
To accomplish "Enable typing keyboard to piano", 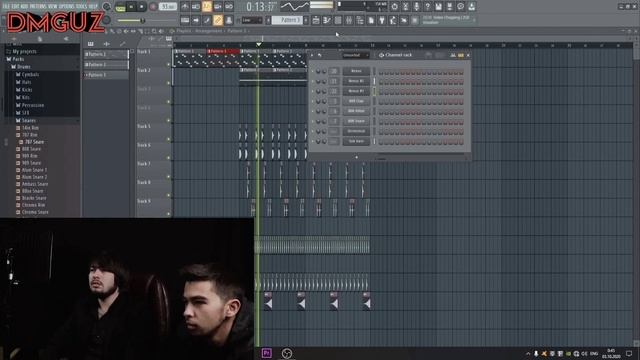I will 185,20.
